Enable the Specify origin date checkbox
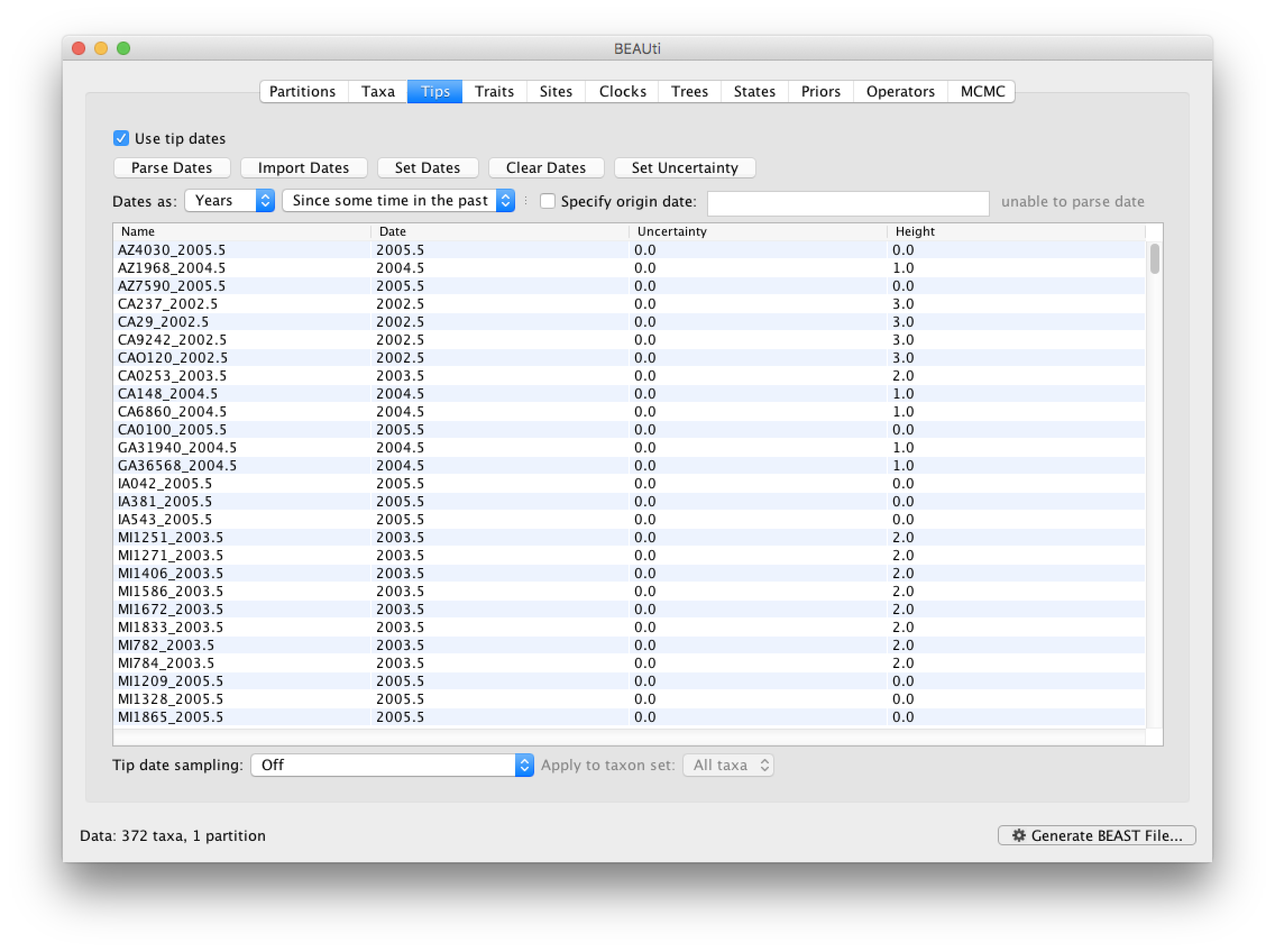Image resolution: width=1275 pixels, height=952 pixels. pyautogui.click(x=547, y=201)
